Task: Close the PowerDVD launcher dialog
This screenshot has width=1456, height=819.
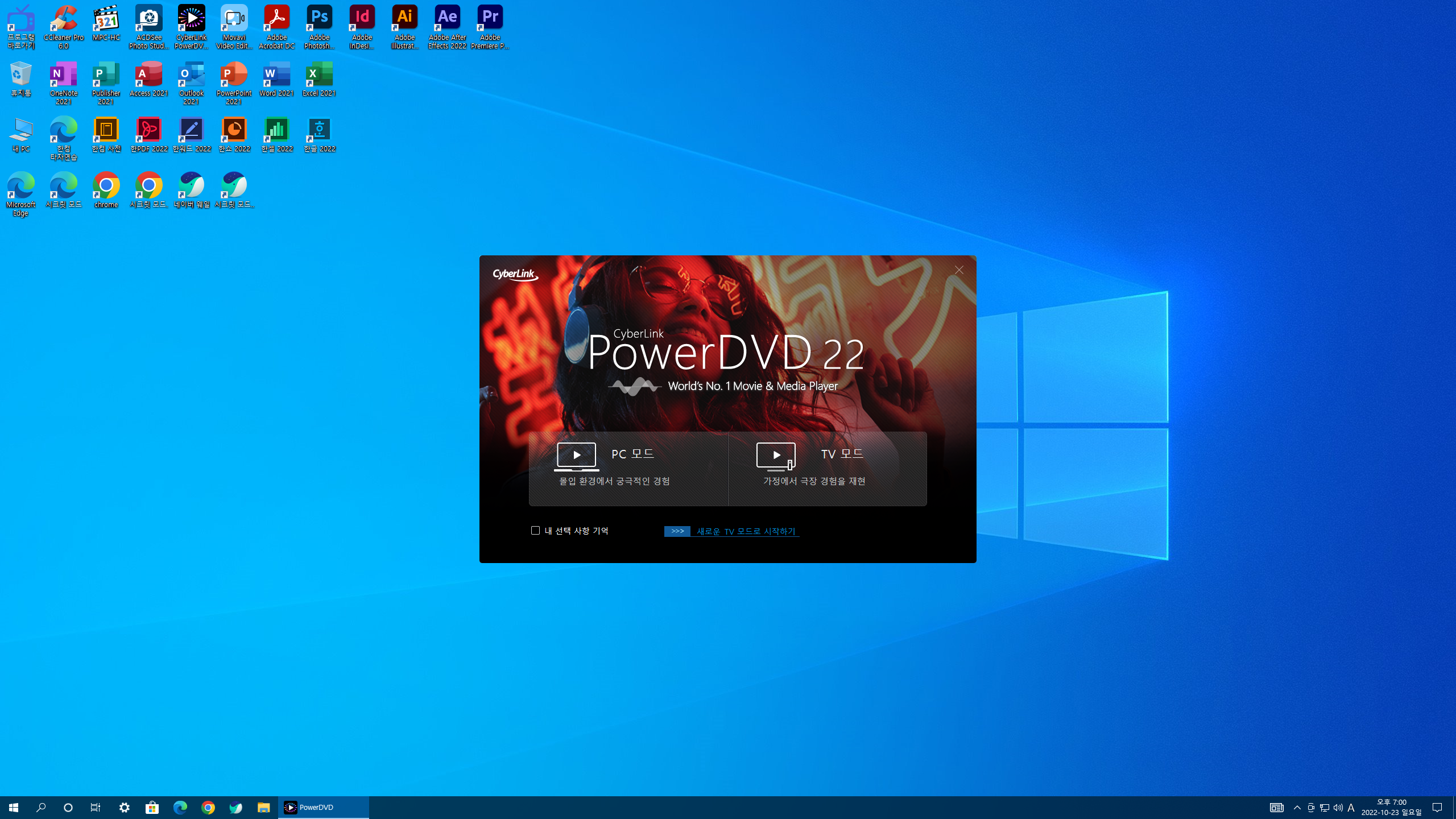Action: (x=959, y=270)
